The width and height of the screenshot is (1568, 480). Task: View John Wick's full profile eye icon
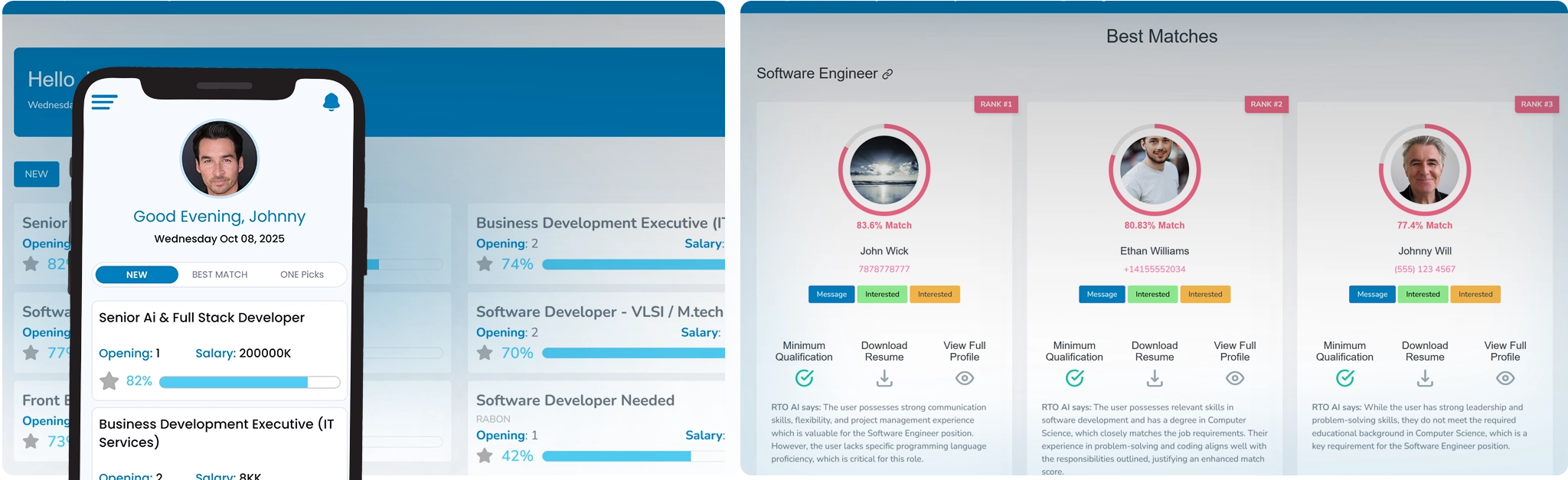964,378
